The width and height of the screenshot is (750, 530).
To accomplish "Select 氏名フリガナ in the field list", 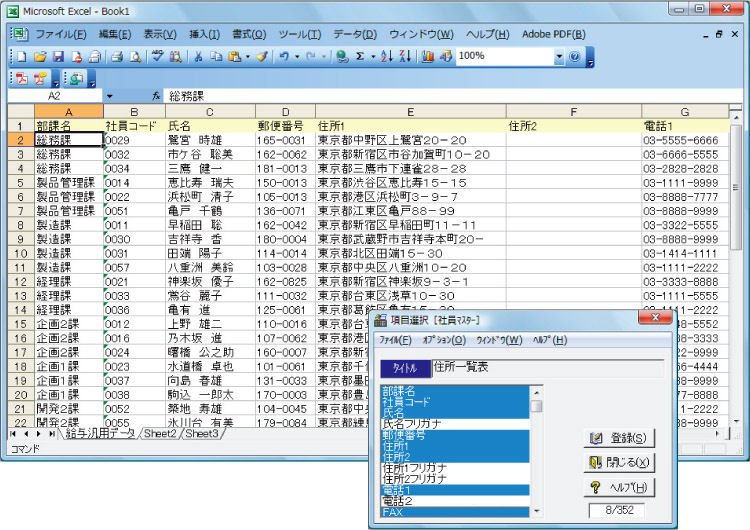I will 455,424.
